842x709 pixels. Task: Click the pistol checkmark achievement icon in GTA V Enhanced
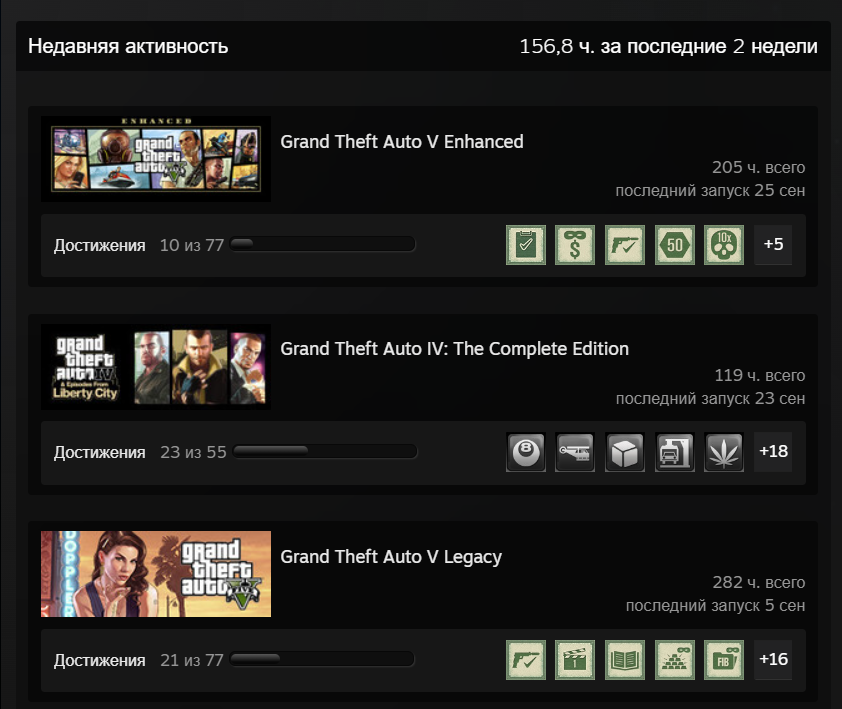(x=625, y=245)
